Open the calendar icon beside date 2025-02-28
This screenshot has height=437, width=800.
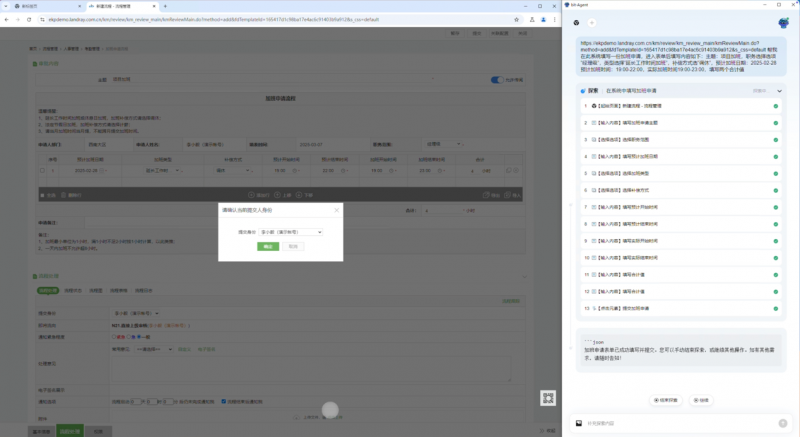click(102, 170)
